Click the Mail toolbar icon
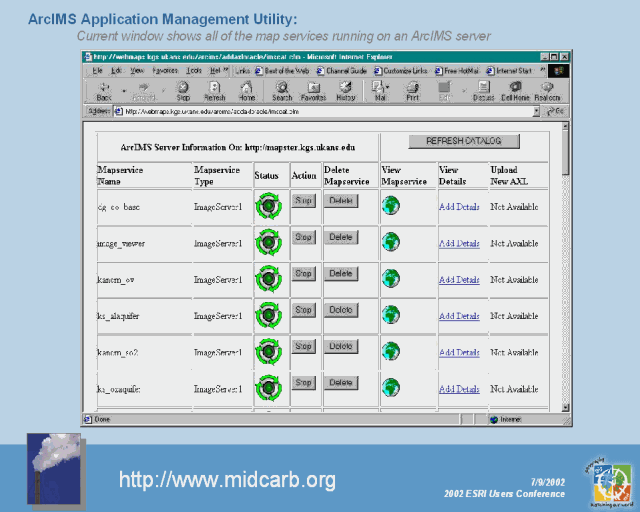Screen dimensions: 640x512 (x=378, y=91)
